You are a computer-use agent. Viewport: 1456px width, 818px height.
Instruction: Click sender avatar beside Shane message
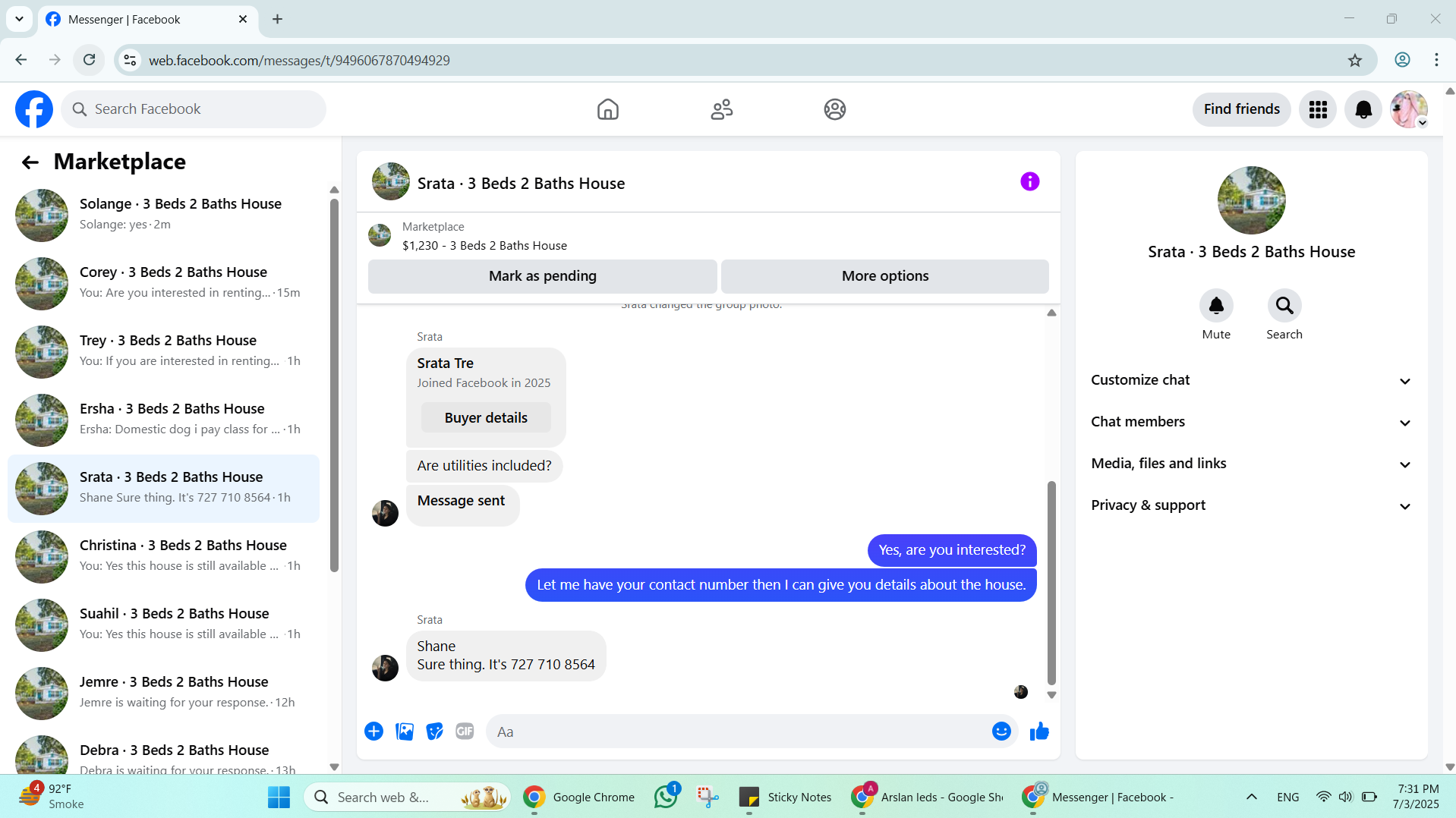click(x=385, y=668)
